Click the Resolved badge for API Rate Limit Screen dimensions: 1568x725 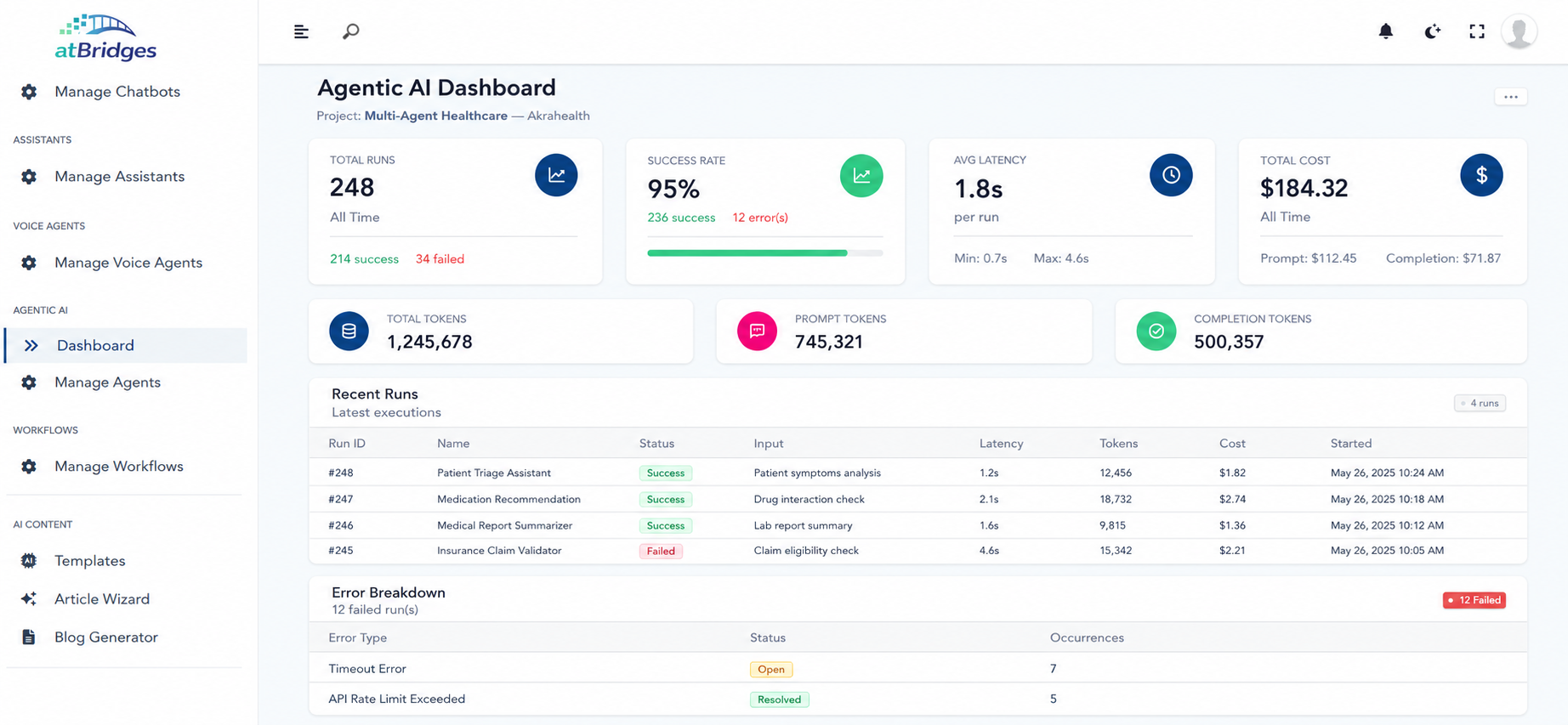779,700
